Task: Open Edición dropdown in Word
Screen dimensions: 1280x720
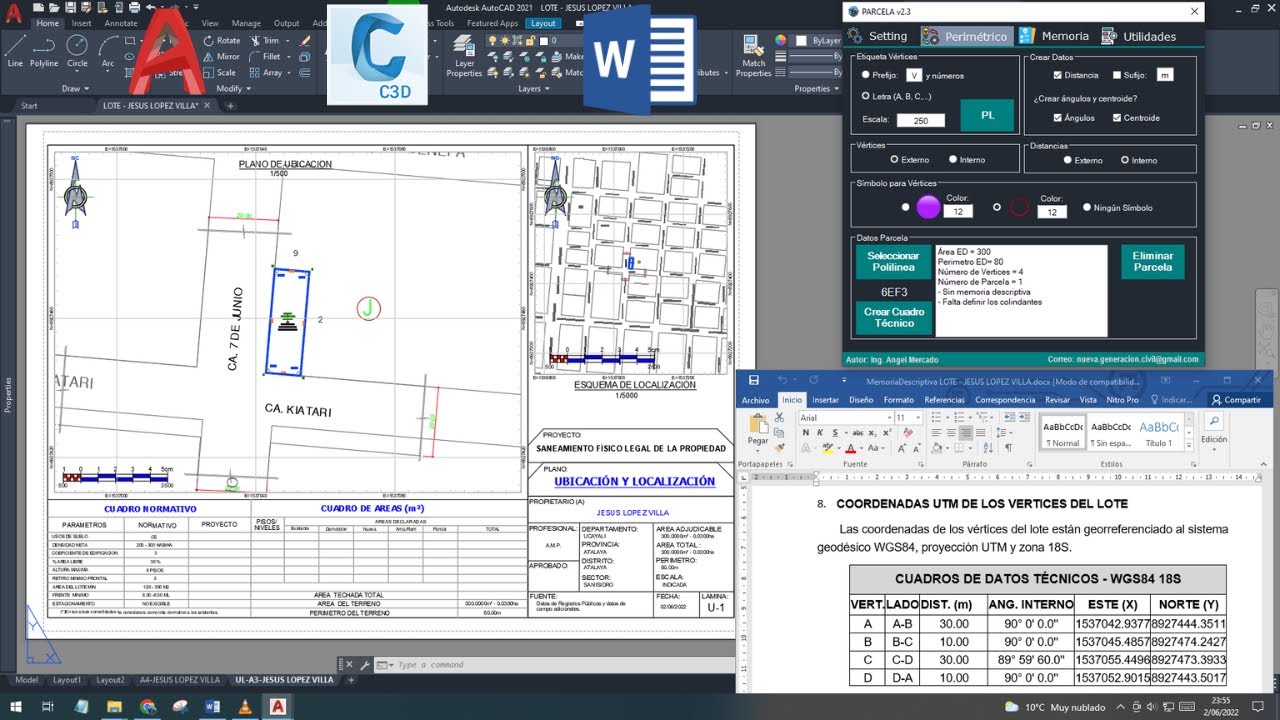Action: pos(1214,432)
